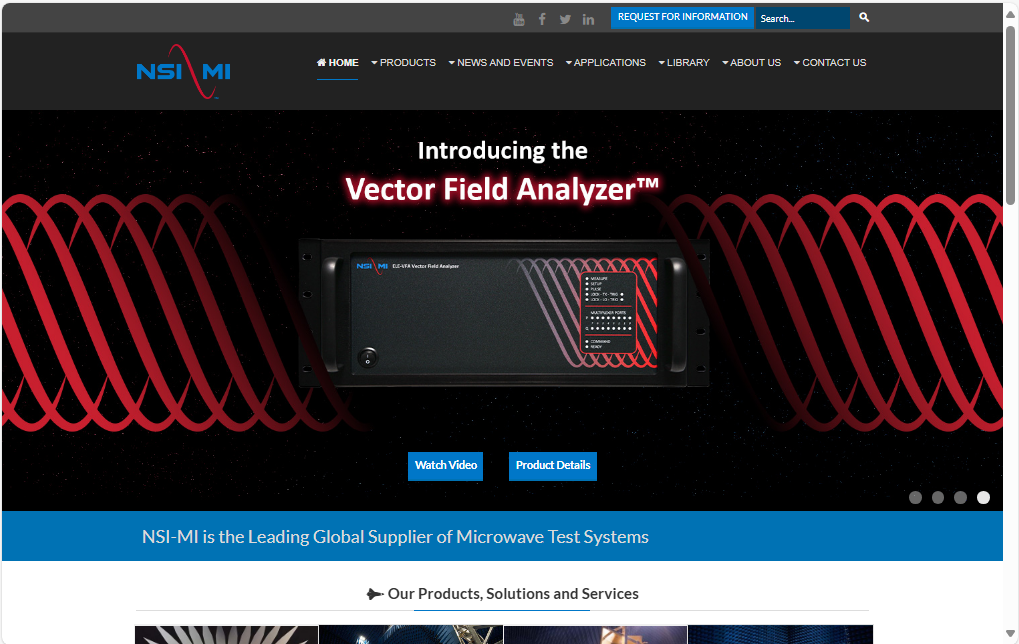Switch to the second carousel slide dot
Viewport: 1019px width, 644px height.
click(938, 497)
